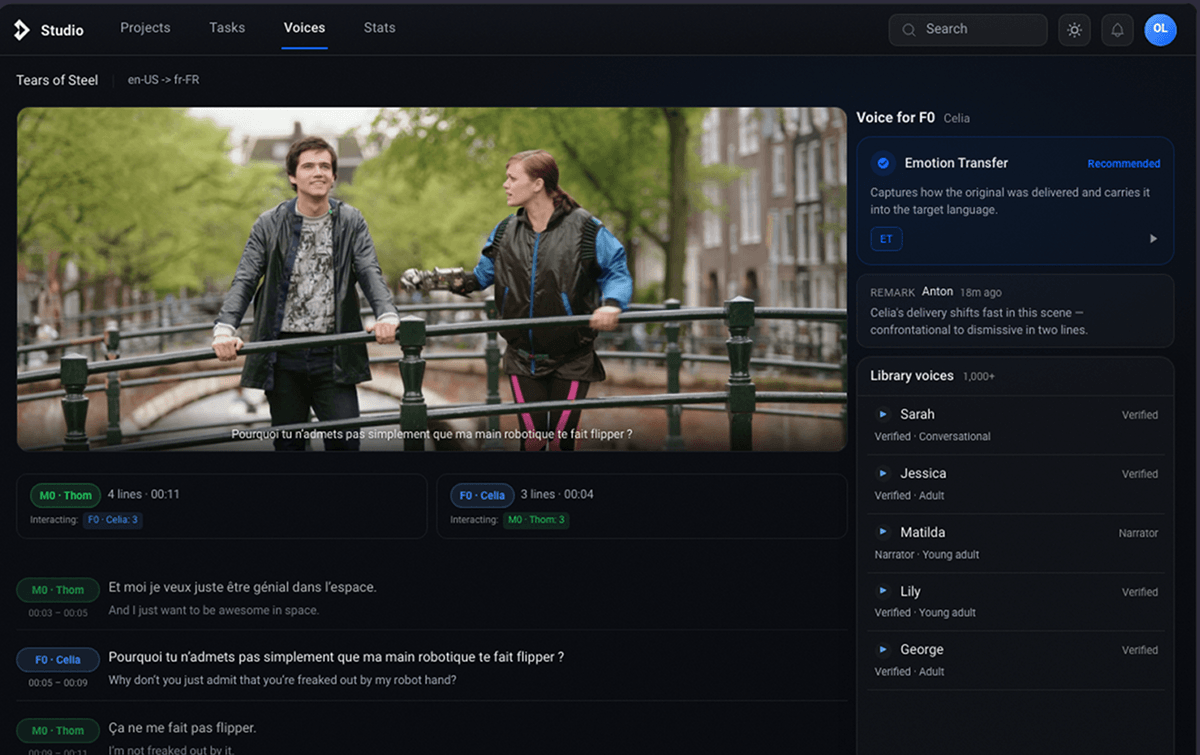Image resolution: width=1200 pixels, height=755 pixels.
Task: Choose the George library voice name
Action: 921,649
